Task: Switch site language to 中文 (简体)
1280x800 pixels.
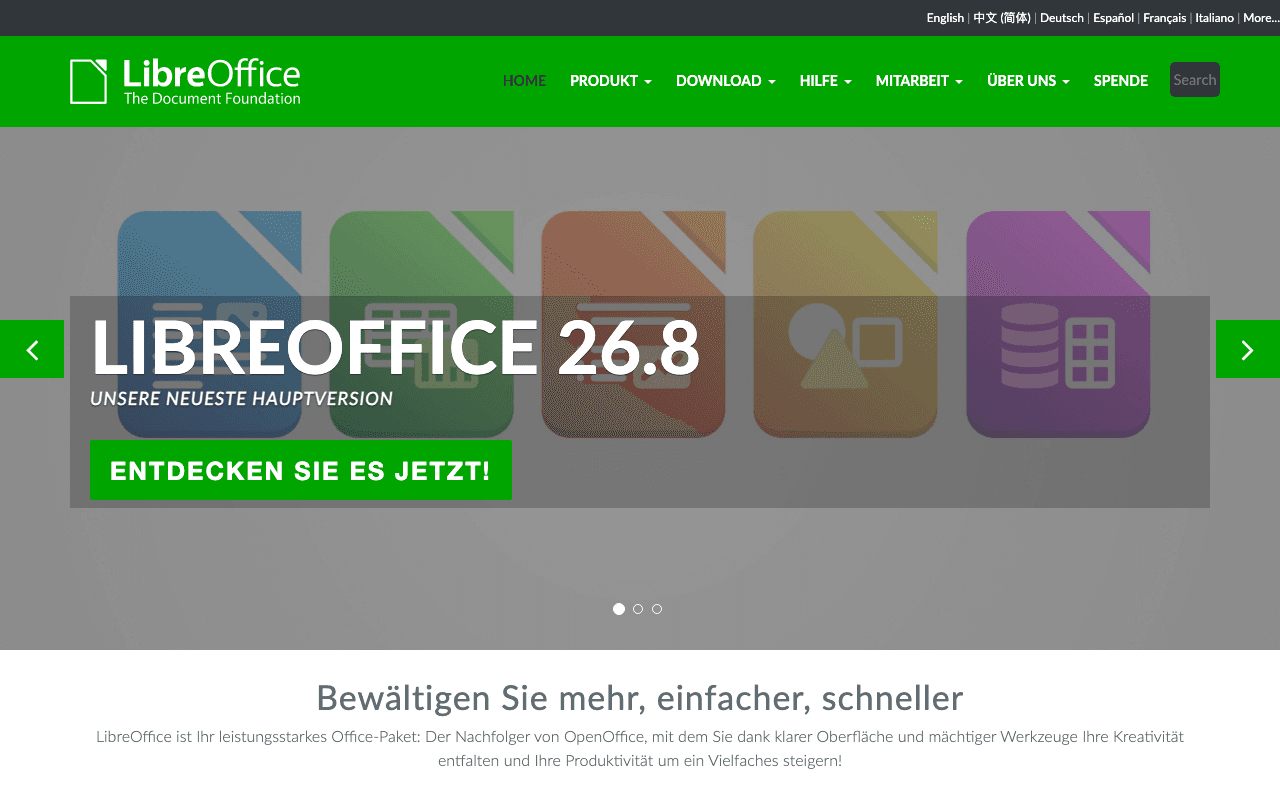Action: pos(1002,18)
